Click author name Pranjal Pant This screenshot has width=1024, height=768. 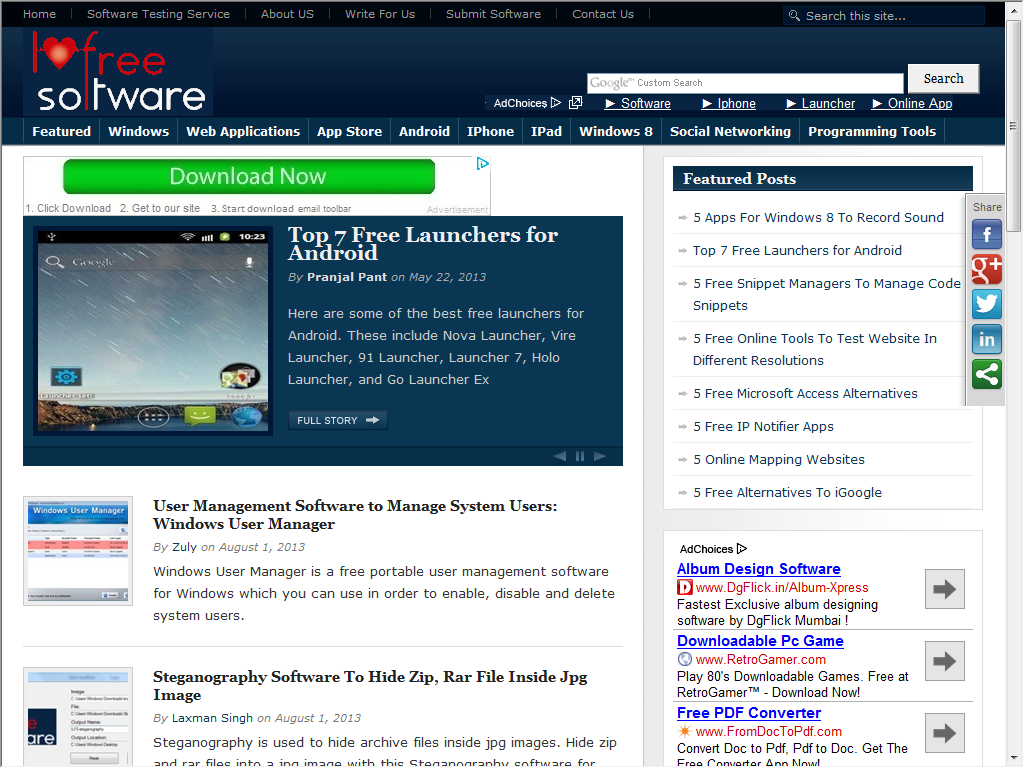[347, 277]
